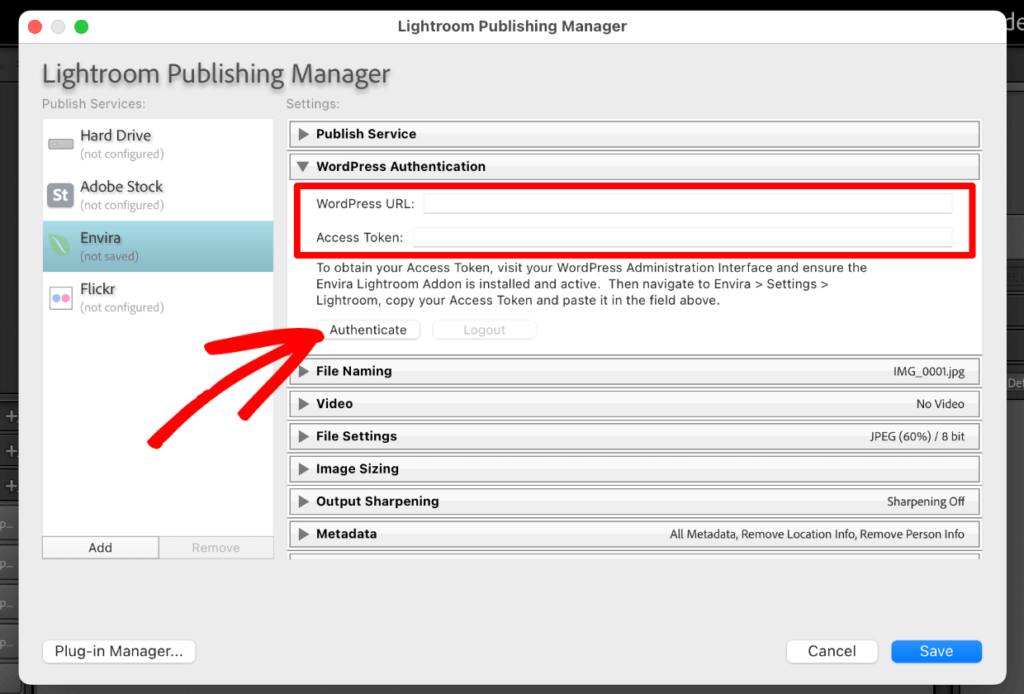
Task: Select the Hard Drive drive icon
Action: (x=61, y=144)
